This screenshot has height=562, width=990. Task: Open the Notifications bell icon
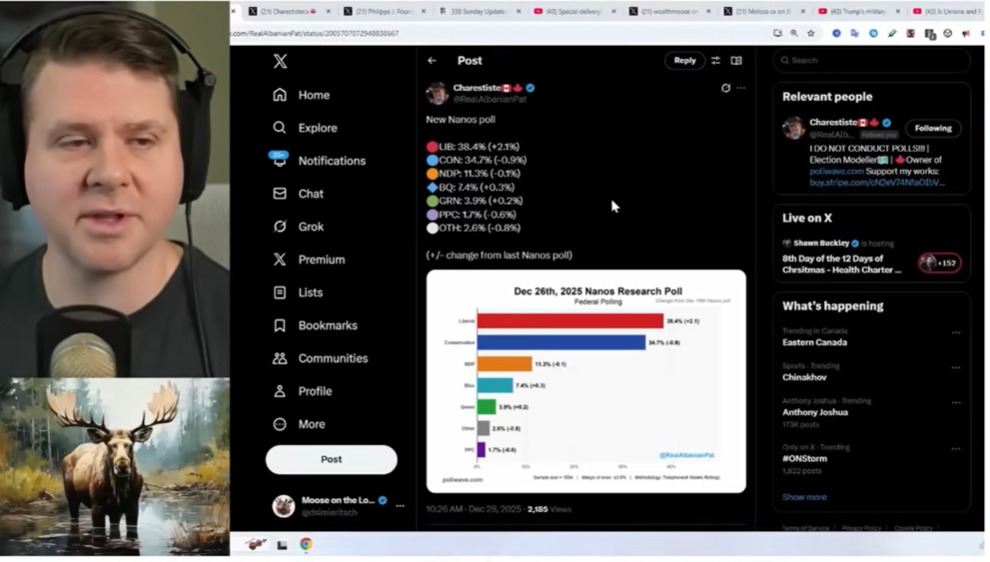(x=279, y=159)
